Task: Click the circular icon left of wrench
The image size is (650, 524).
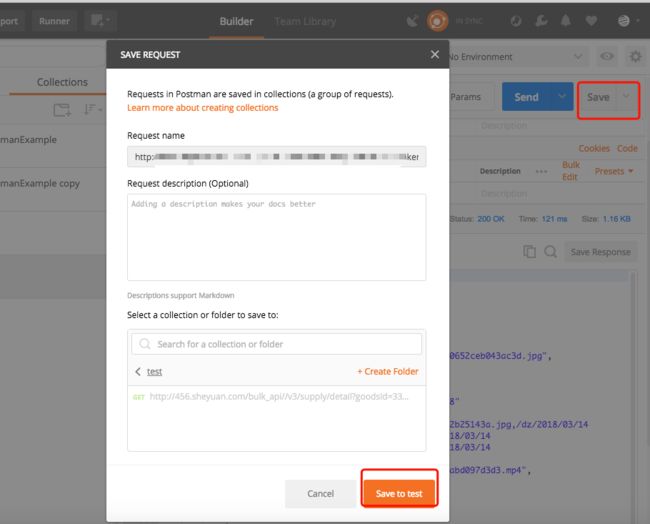Action: (x=516, y=21)
